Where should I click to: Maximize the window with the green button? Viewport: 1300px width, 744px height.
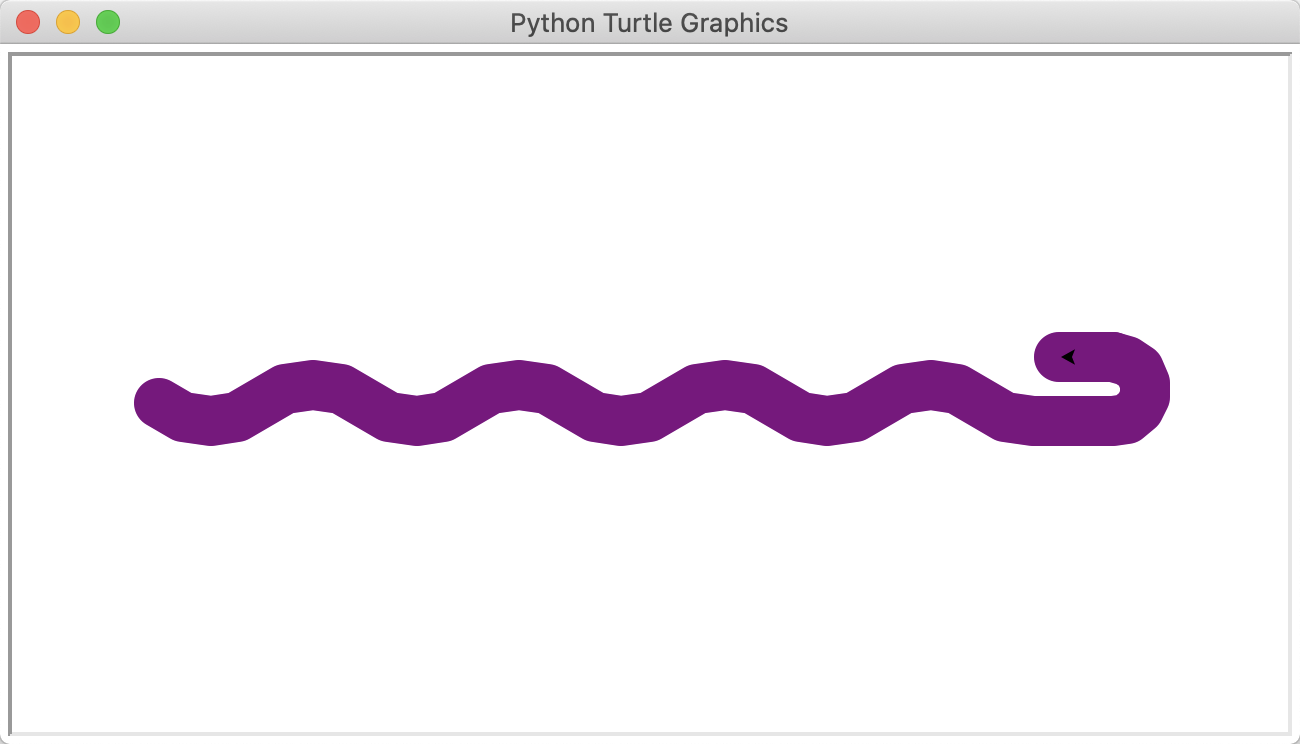pos(108,22)
